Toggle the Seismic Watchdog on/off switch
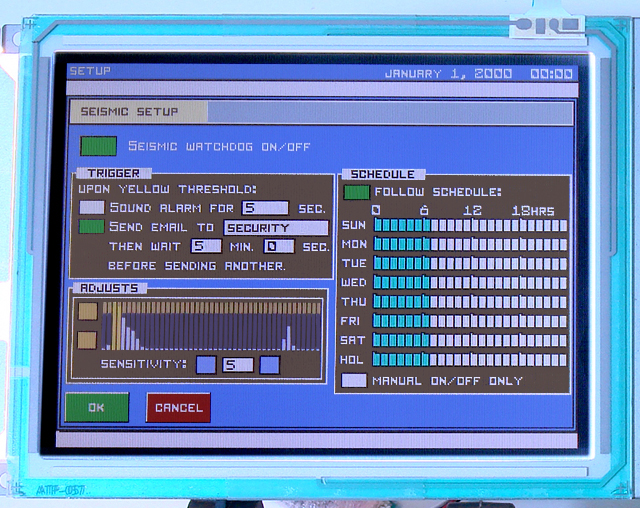 [98, 146]
